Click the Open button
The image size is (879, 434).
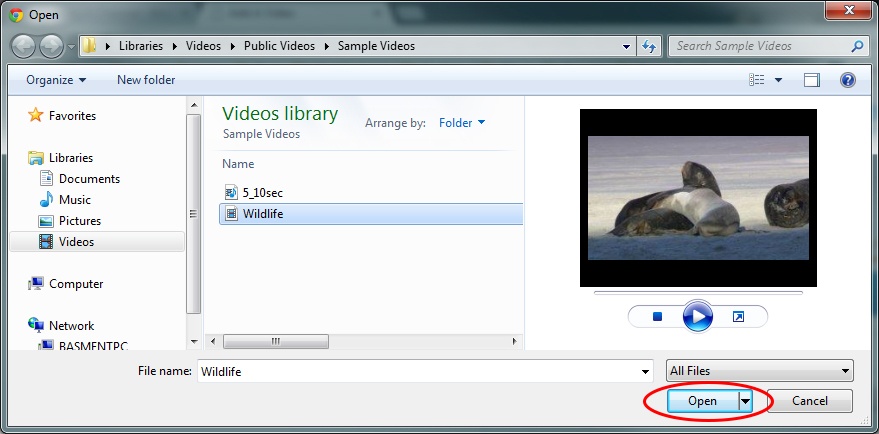[702, 401]
